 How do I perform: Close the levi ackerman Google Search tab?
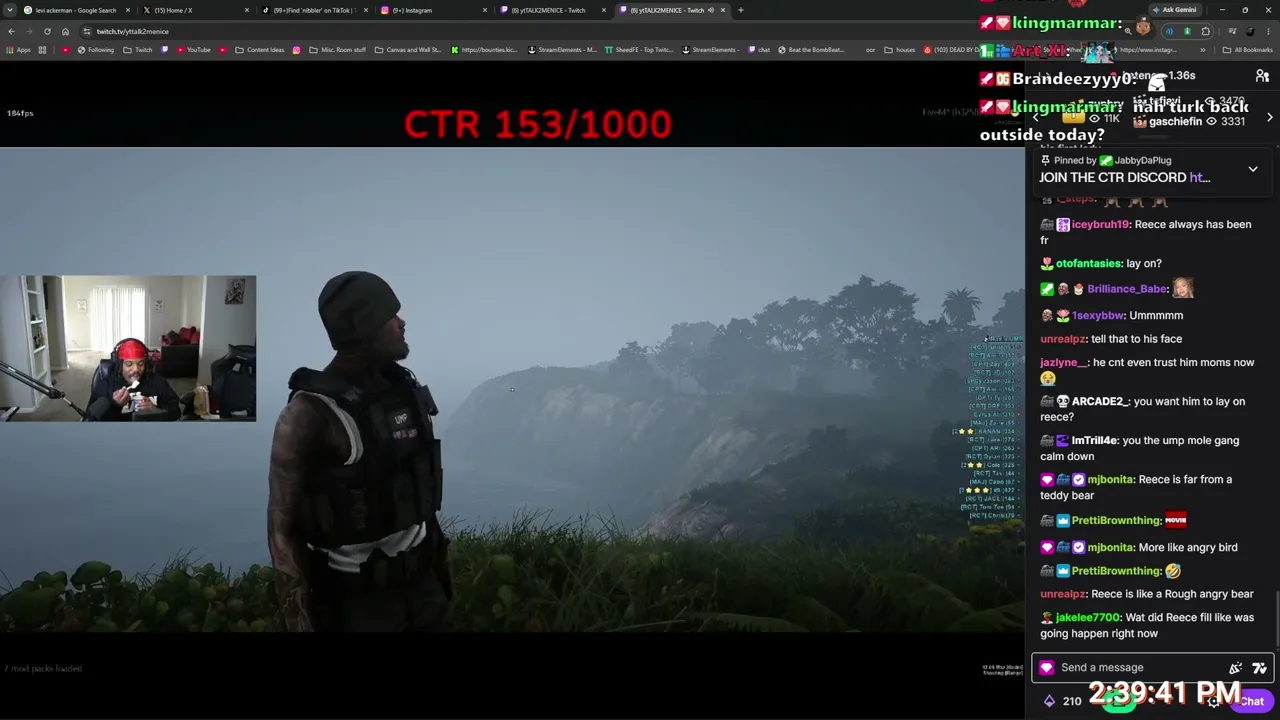128,10
